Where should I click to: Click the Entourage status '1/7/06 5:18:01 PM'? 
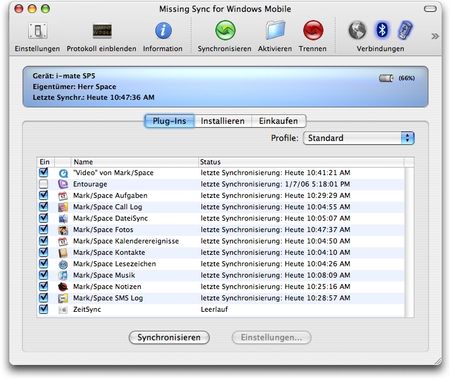tap(317, 184)
